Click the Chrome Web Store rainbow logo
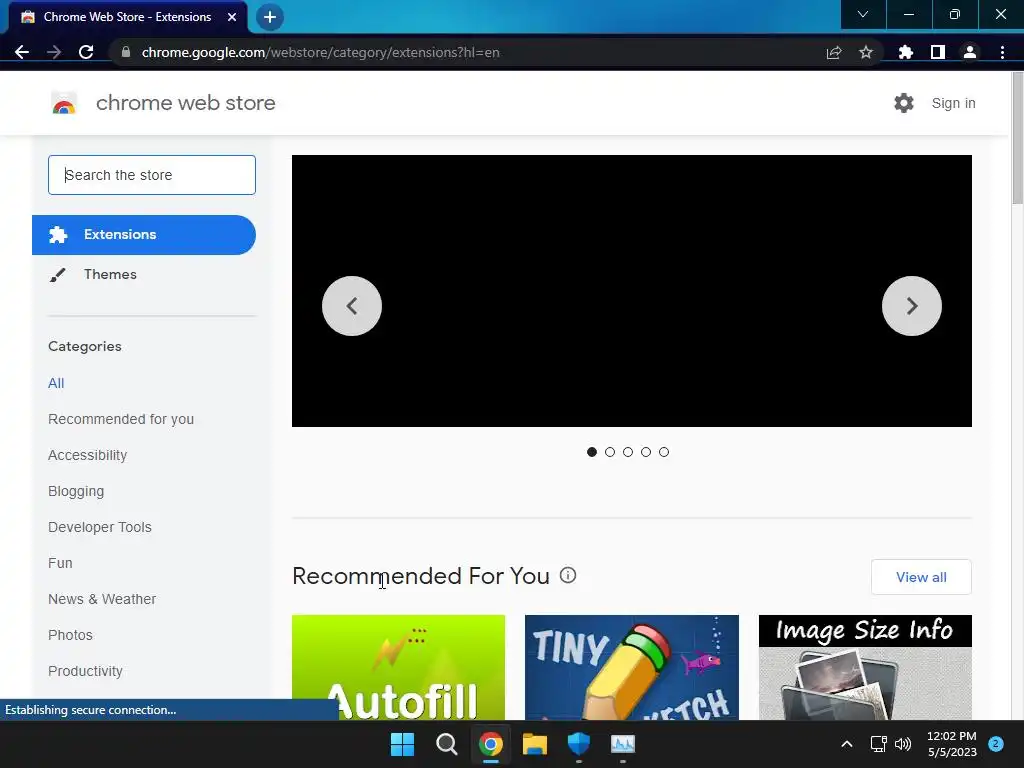Viewport: 1024px width, 768px height. pyautogui.click(x=64, y=103)
